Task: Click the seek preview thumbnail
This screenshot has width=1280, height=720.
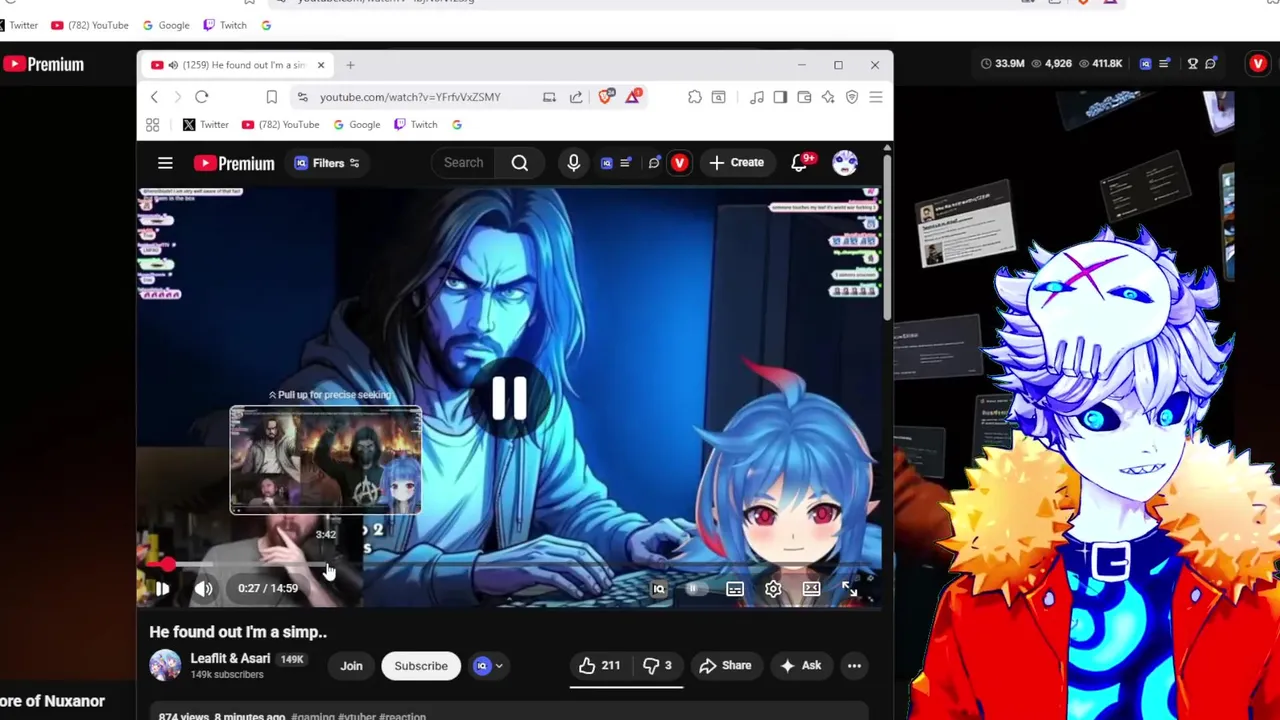Action: [x=326, y=460]
